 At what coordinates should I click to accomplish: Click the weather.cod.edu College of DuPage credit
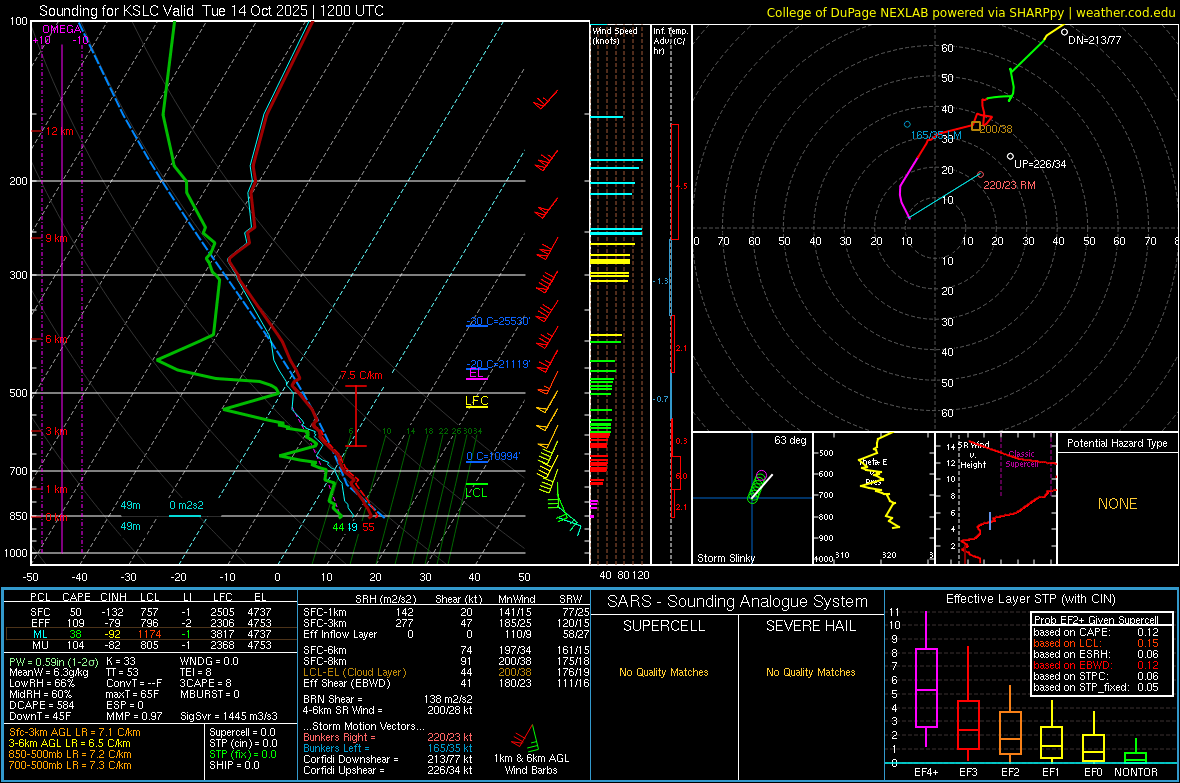click(970, 12)
